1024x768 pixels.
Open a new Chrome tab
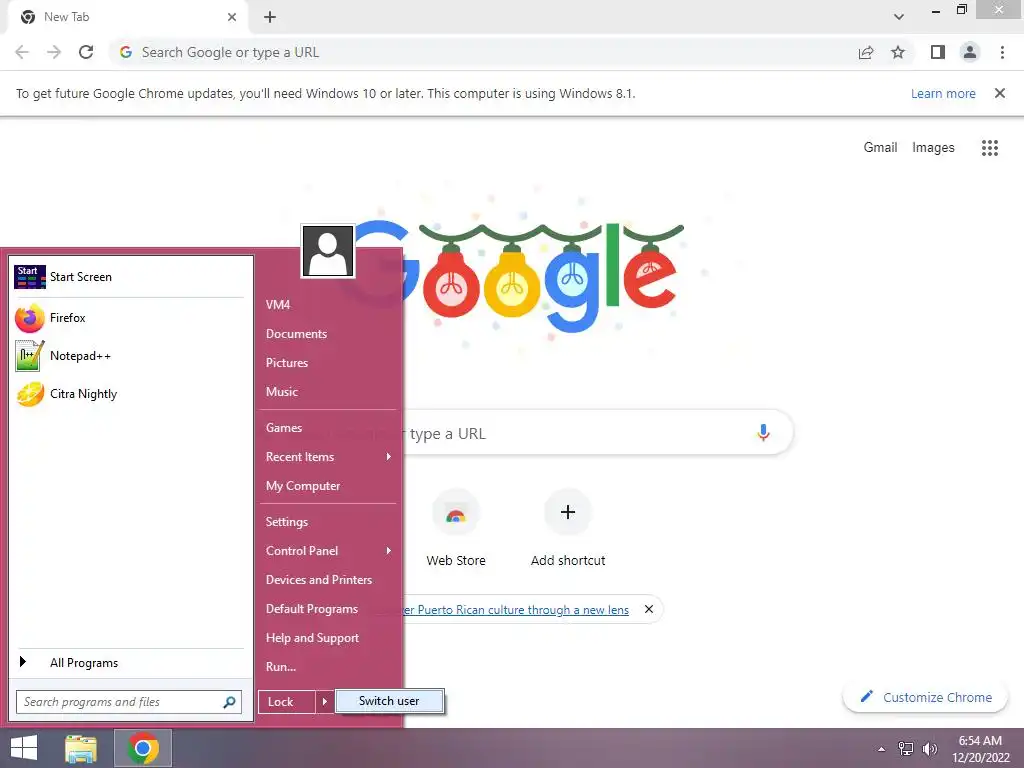tap(270, 17)
